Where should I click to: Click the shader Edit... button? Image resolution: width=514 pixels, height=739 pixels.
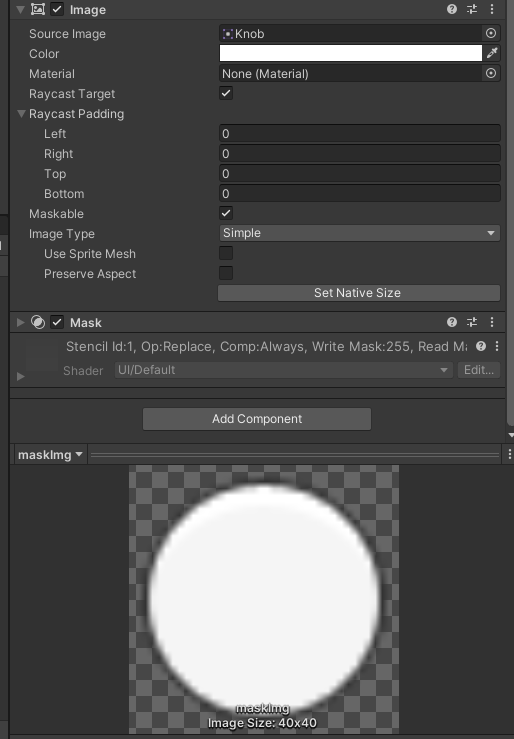pos(479,370)
